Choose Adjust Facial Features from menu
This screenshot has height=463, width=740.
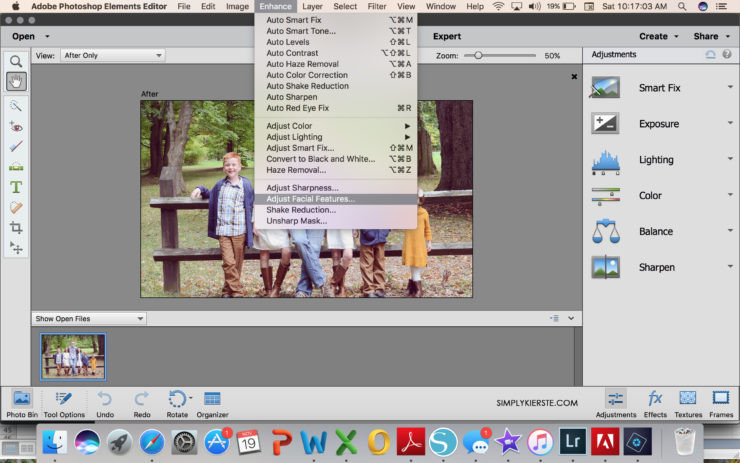336,199
